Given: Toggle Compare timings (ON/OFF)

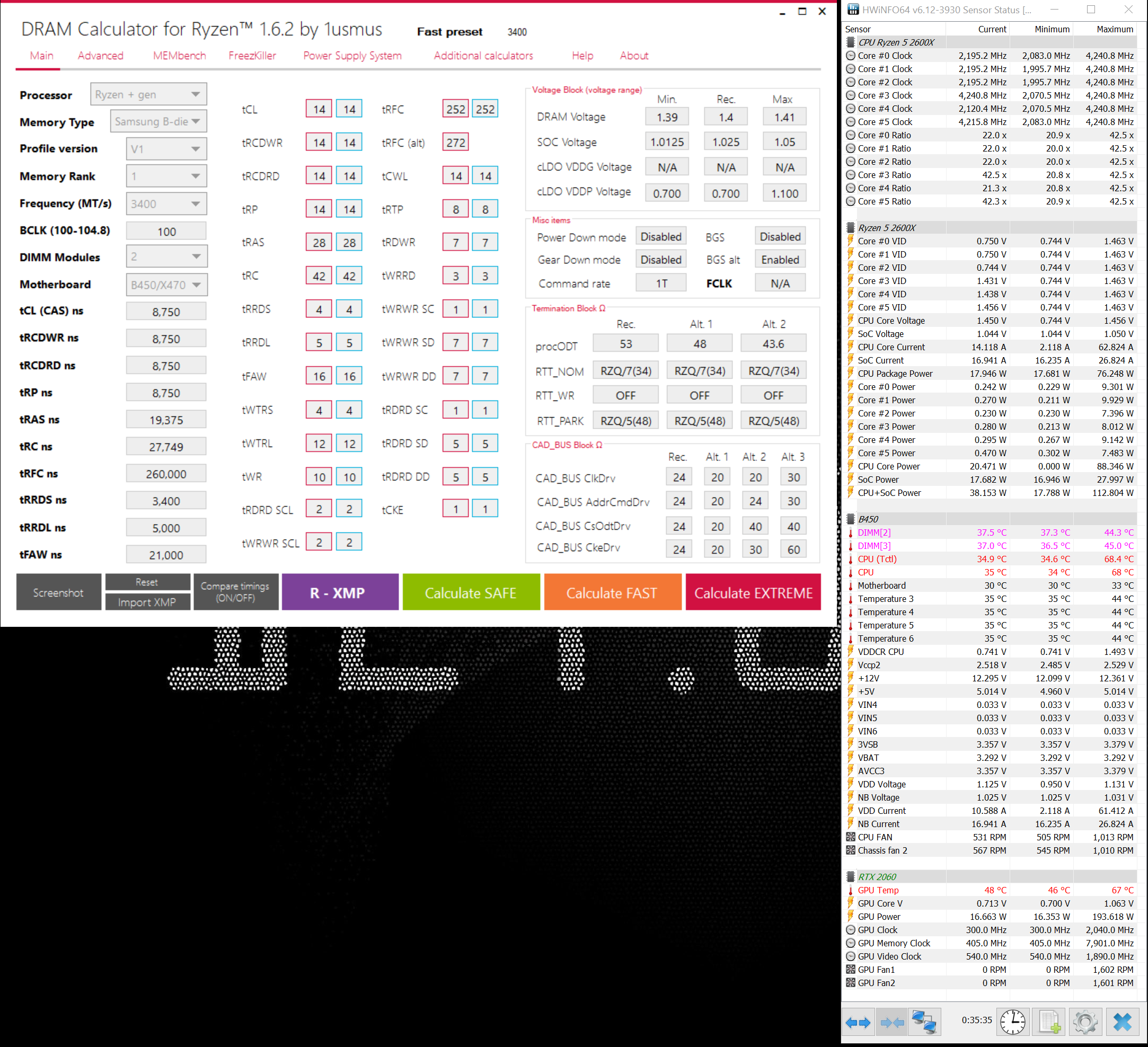Looking at the screenshot, I should [235, 592].
